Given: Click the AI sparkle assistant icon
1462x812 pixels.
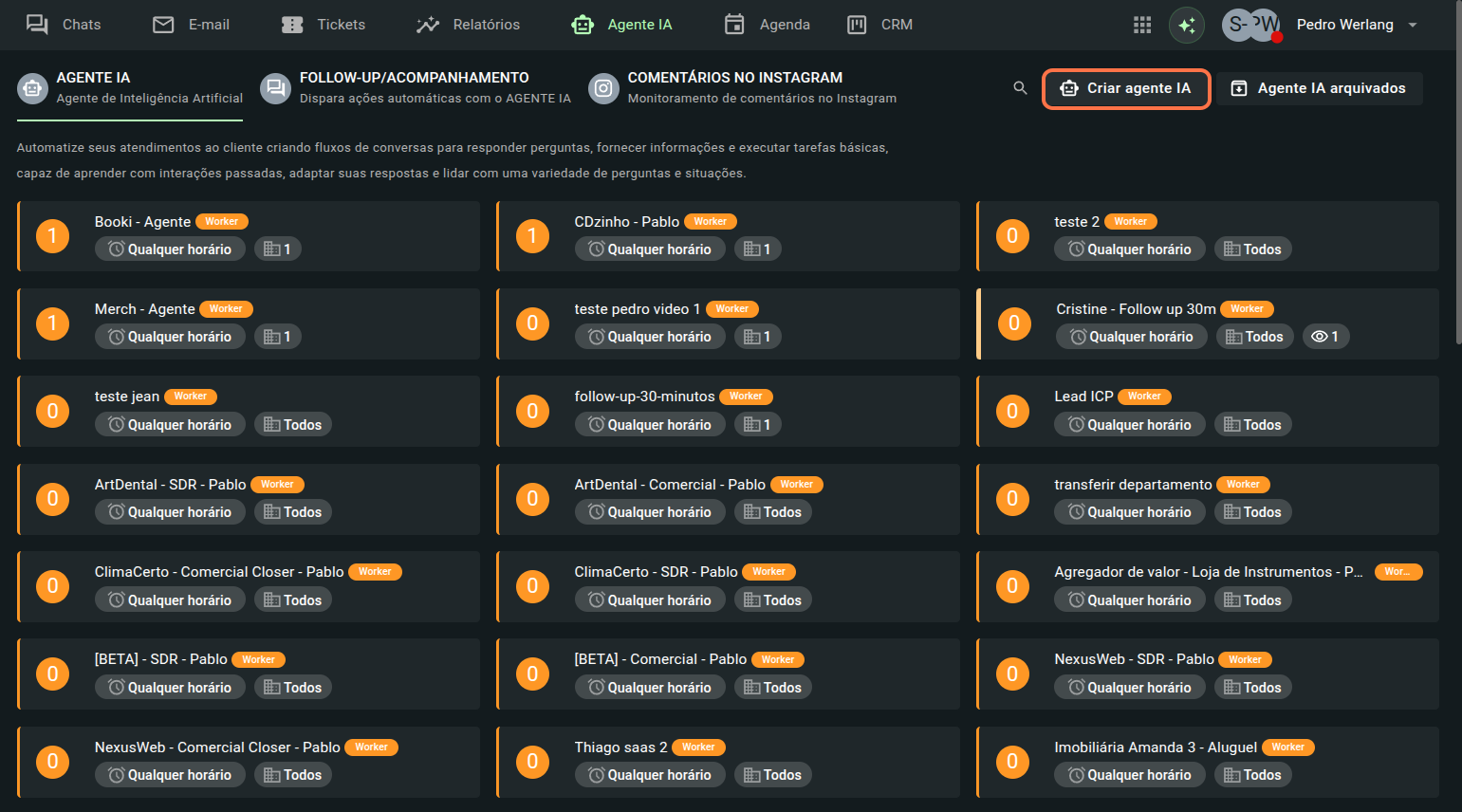Looking at the screenshot, I should [1186, 25].
